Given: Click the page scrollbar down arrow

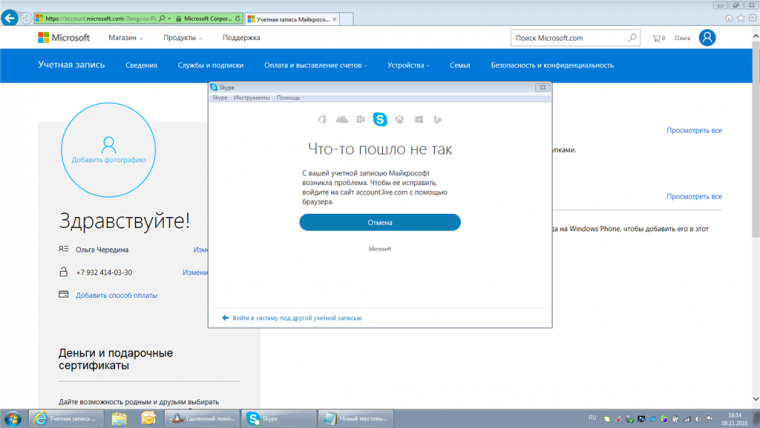Looking at the screenshot, I should 755,399.
